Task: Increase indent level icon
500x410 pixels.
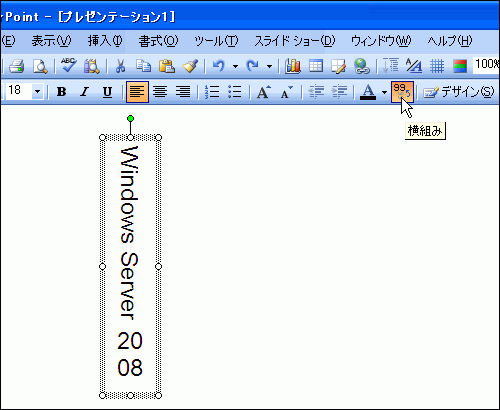Action: click(x=339, y=92)
